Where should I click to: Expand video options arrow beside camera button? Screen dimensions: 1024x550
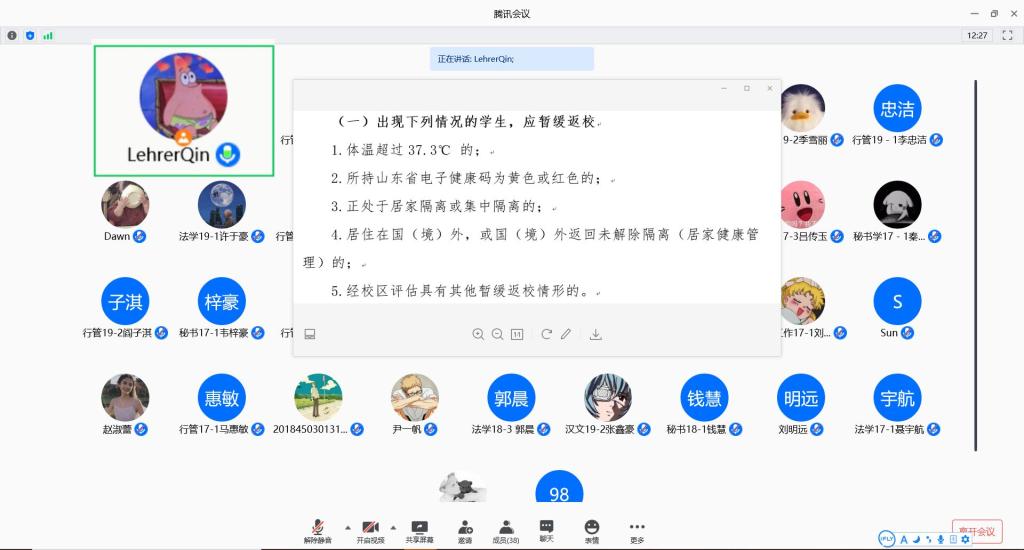(x=393, y=527)
